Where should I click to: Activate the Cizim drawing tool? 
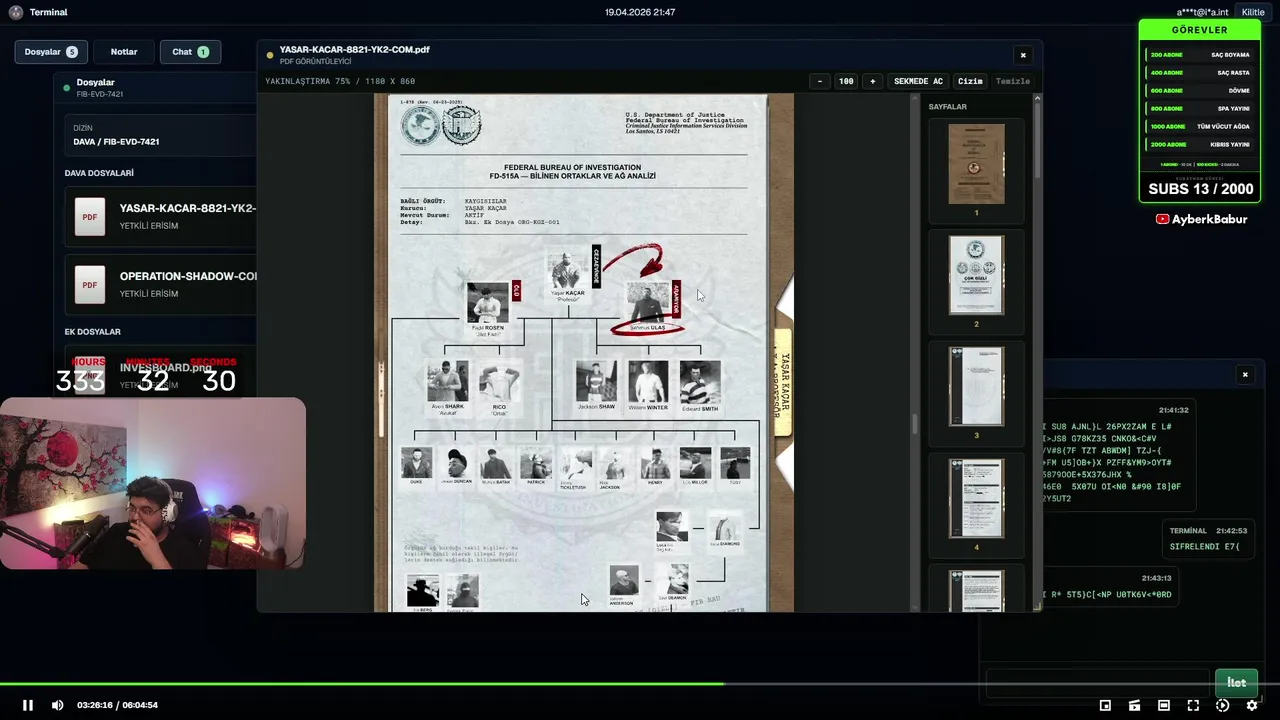pos(970,81)
